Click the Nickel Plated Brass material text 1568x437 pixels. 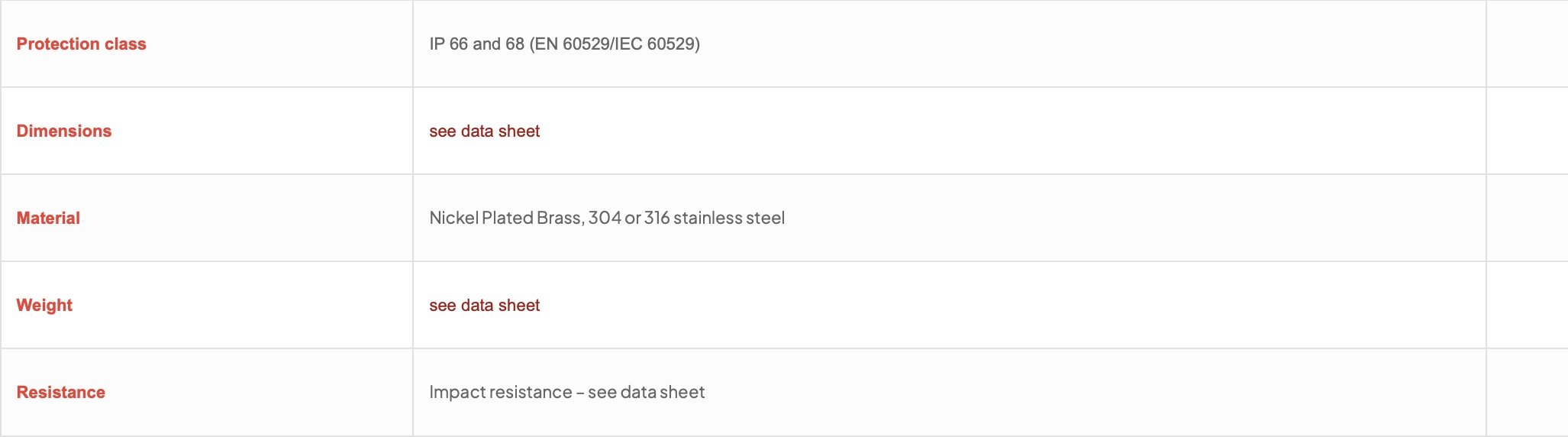[507, 218]
